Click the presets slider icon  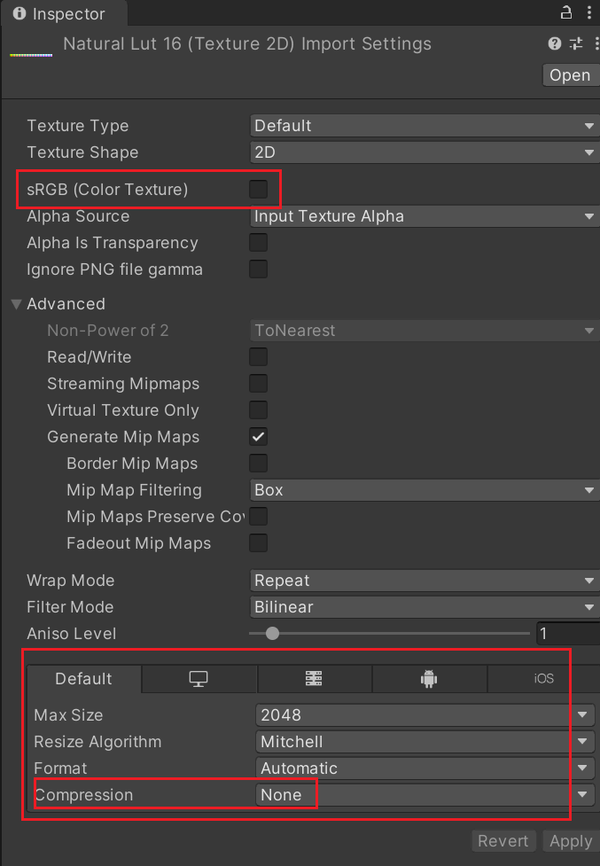coord(576,44)
